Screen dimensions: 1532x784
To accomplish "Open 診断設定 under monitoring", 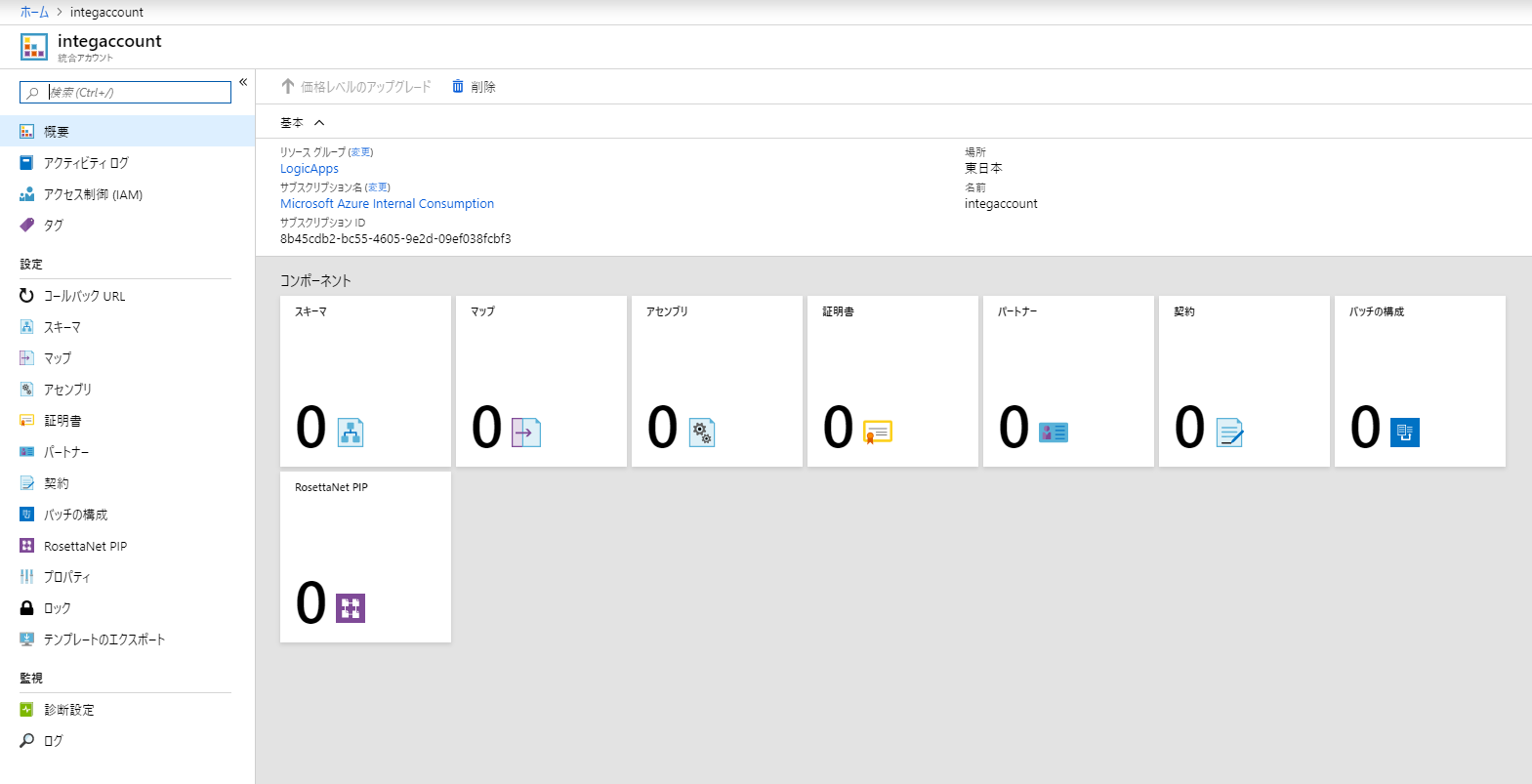I will [x=68, y=710].
